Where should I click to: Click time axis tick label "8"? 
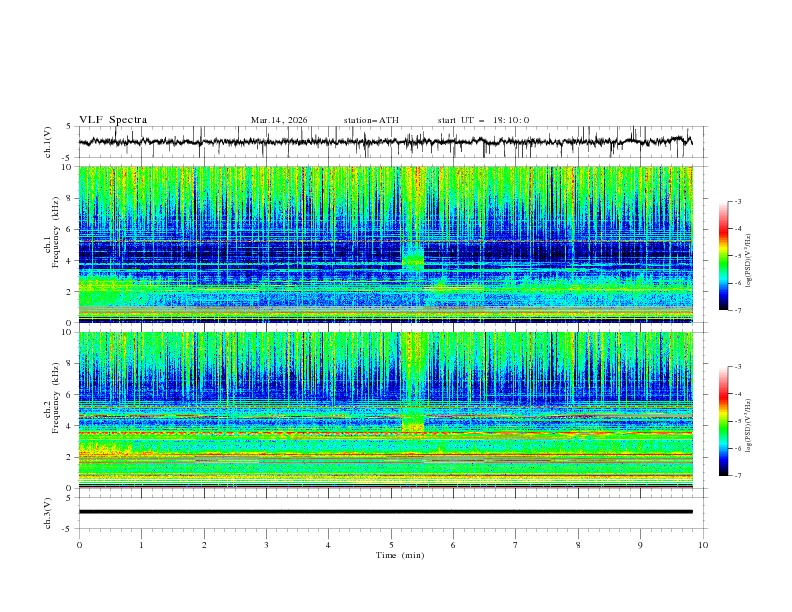578,545
